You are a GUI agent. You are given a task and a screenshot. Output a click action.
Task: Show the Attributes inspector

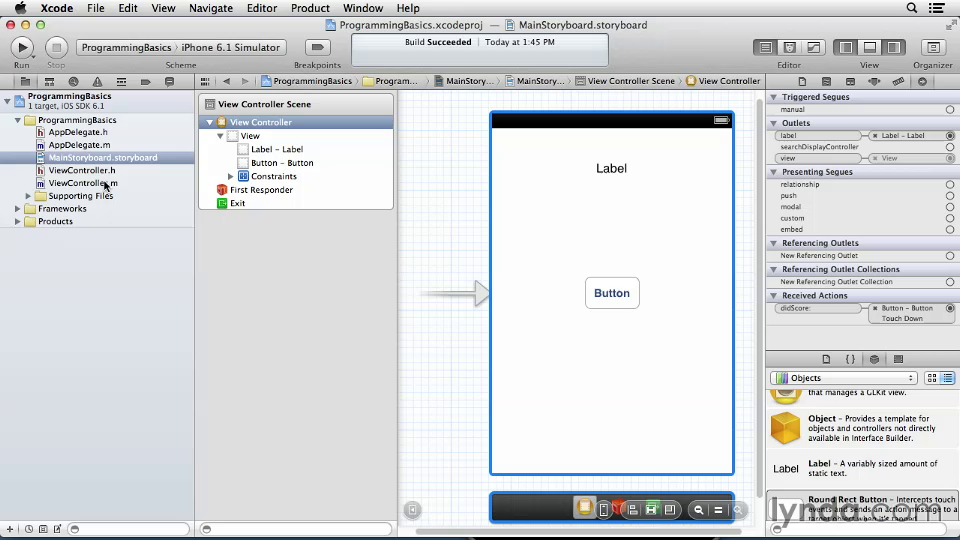coord(874,81)
